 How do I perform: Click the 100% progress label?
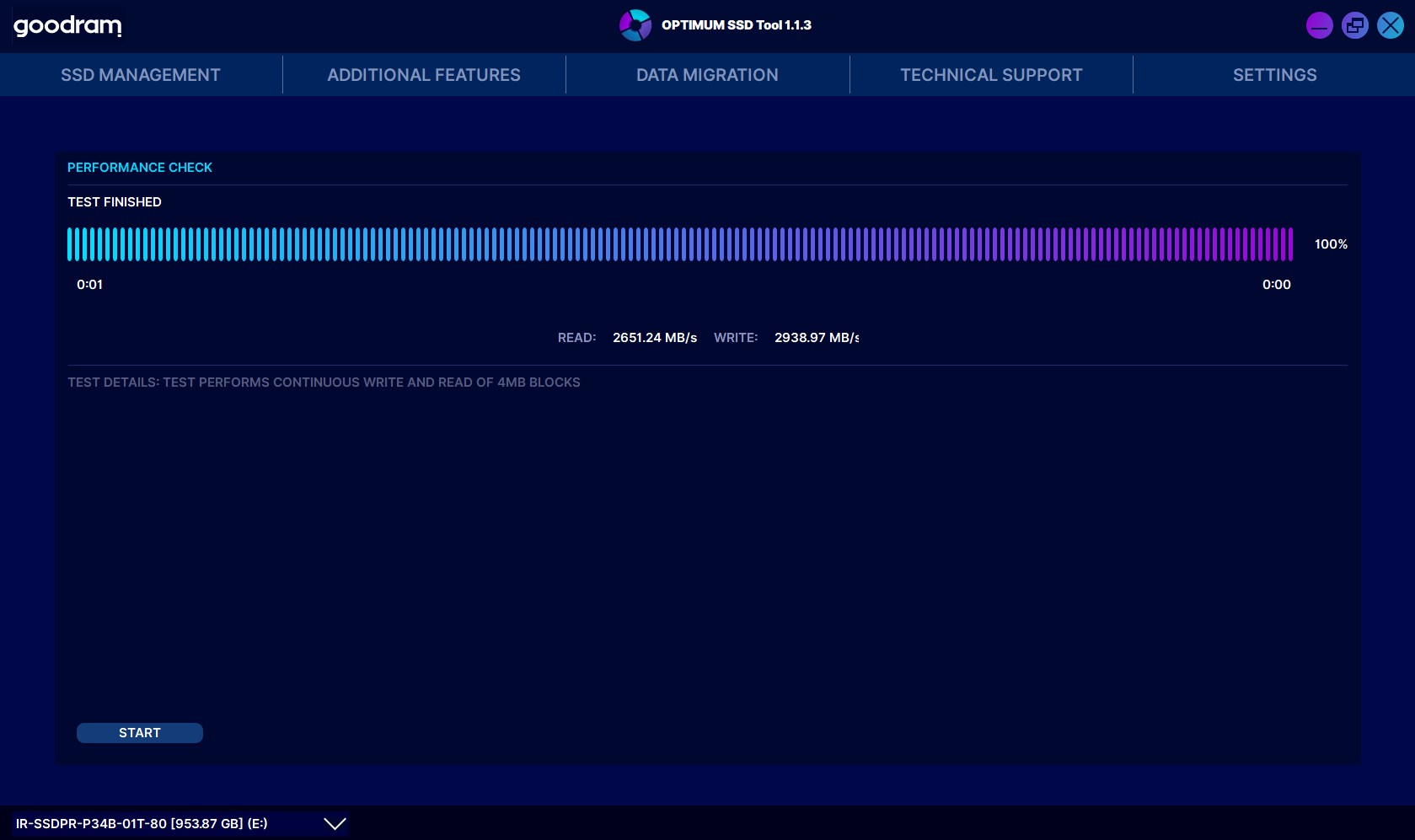(1331, 244)
